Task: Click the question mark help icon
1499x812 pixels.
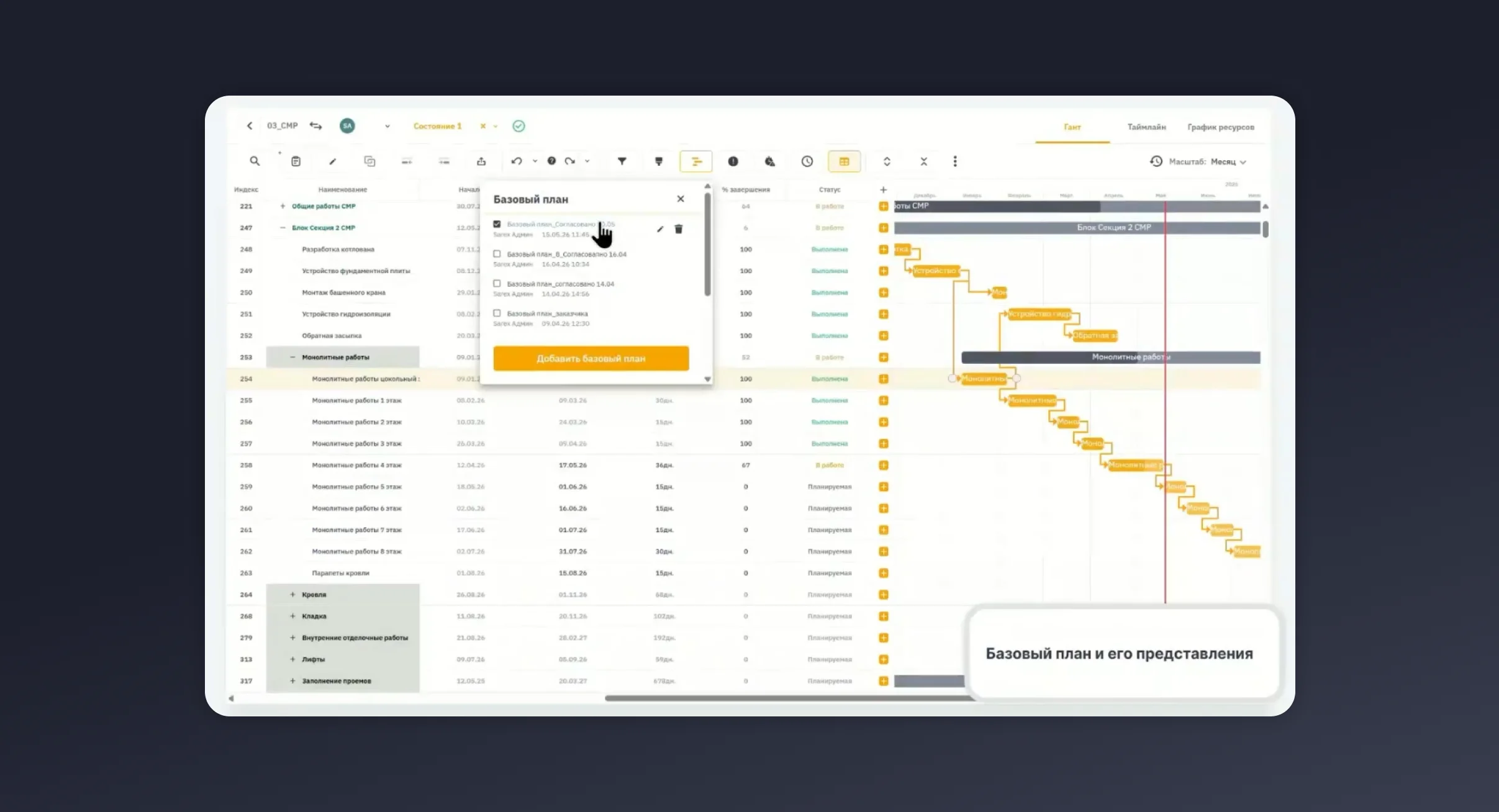Action: click(551, 161)
